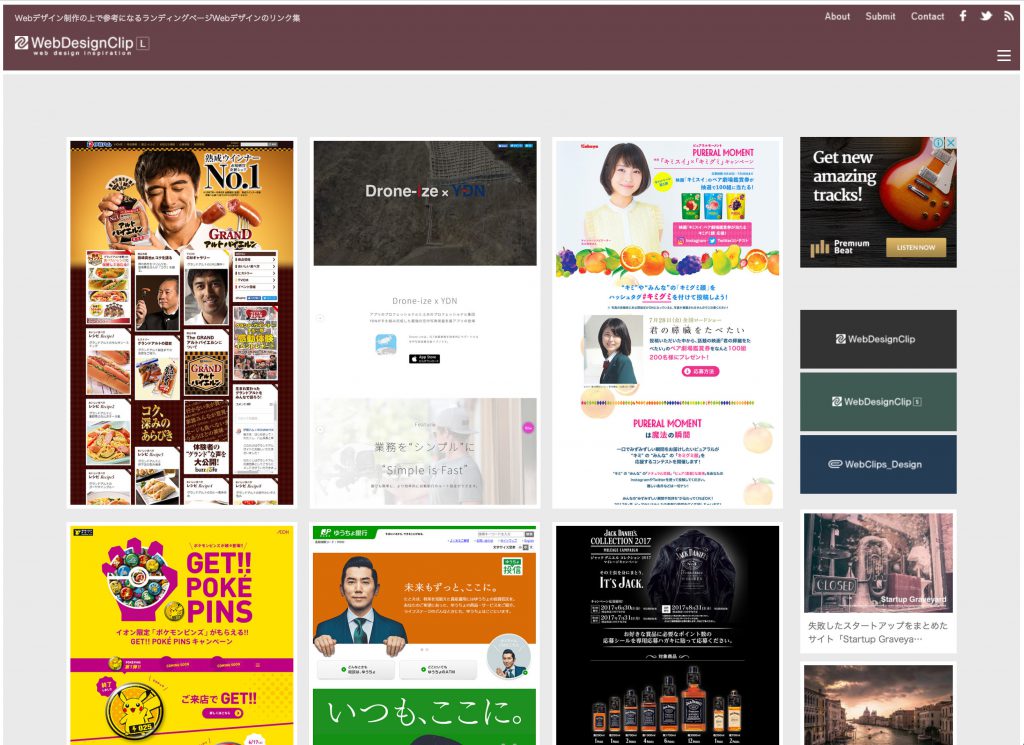This screenshot has width=1024, height=745.
Task: Click the dark gray WebDesignClip banner
Action: 878,339
